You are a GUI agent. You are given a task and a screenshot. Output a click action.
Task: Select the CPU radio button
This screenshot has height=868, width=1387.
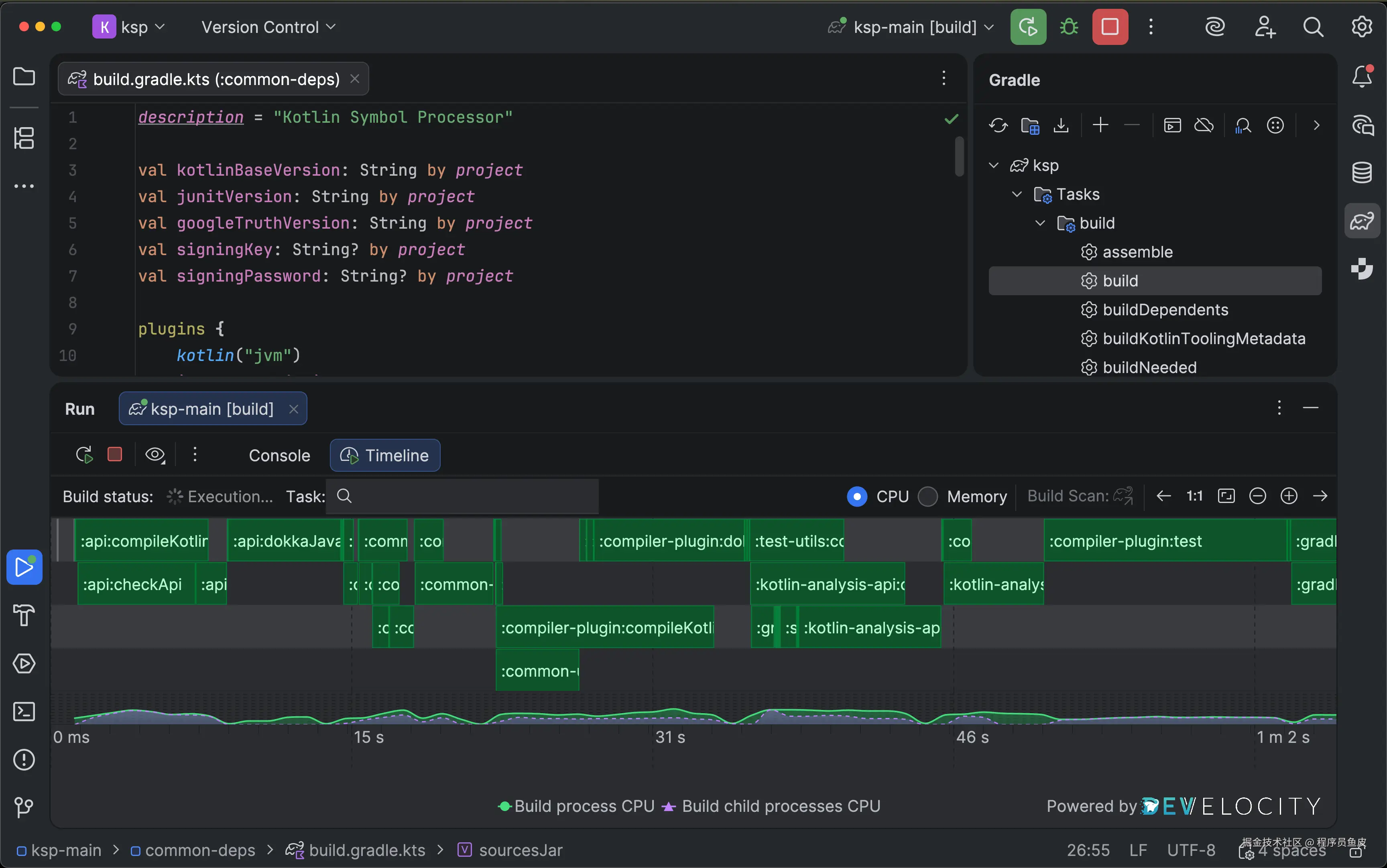click(857, 497)
